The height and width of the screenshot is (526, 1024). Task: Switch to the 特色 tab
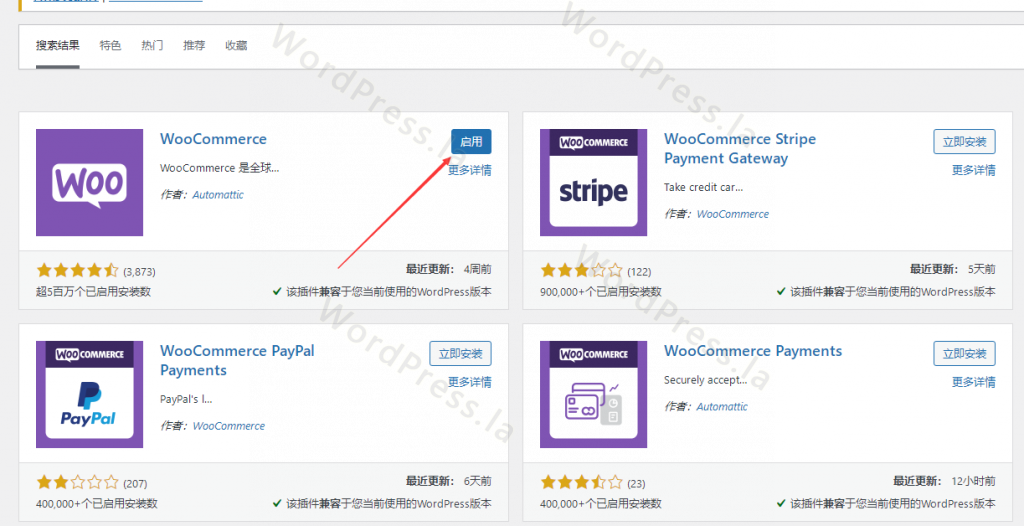[x=110, y=46]
